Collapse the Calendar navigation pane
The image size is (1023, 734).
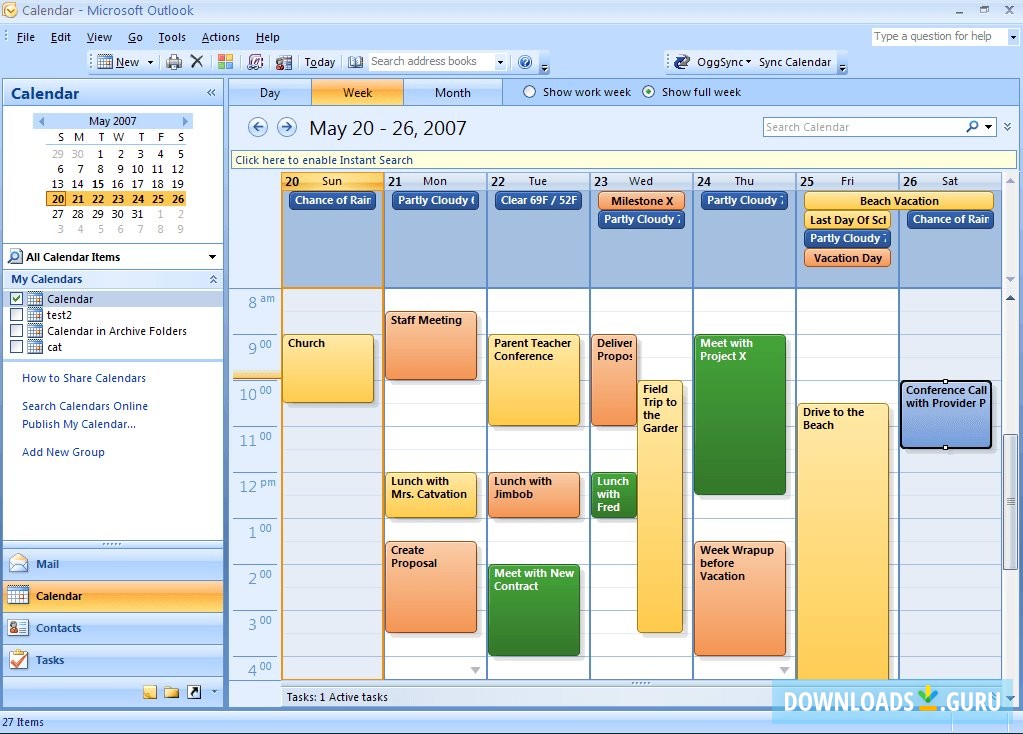click(x=211, y=93)
